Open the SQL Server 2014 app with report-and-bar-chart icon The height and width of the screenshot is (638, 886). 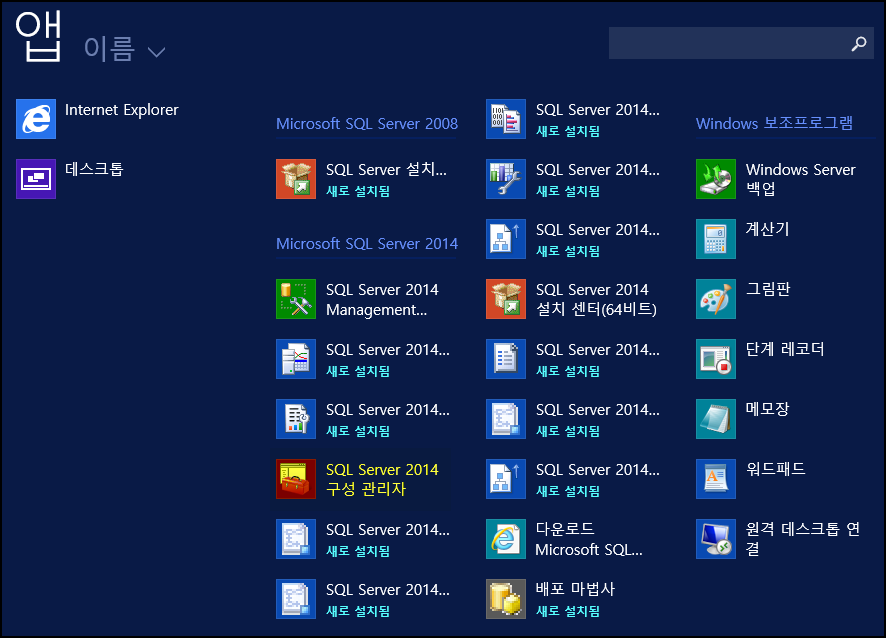pyautogui.click(x=363, y=419)
